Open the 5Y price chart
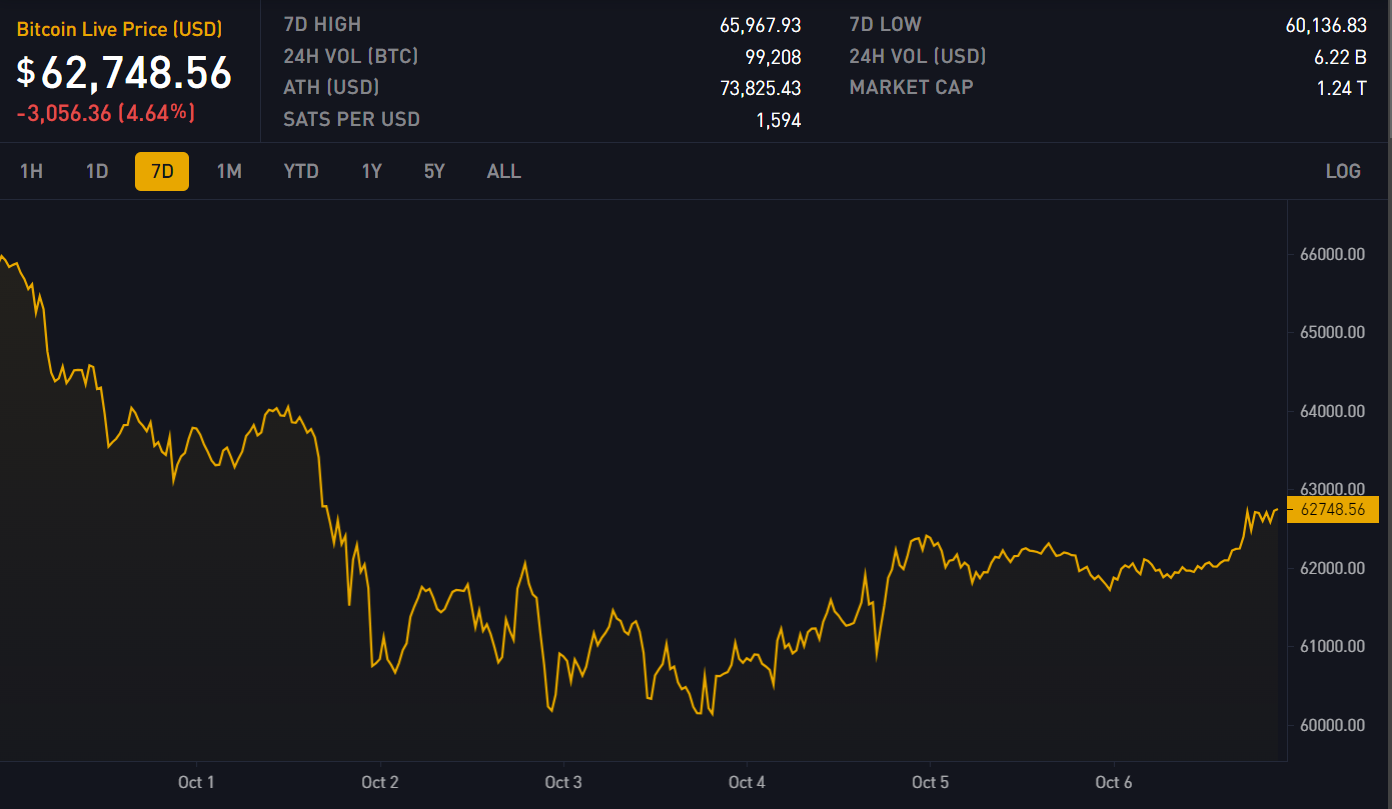Viewport: 1392px width, 809px height. tap(434, 171)
